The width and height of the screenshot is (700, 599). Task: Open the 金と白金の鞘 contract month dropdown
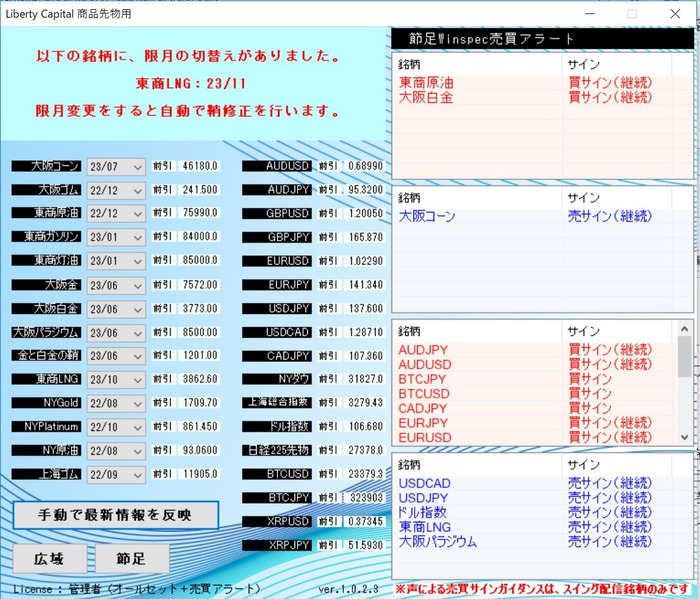[116, 356]
